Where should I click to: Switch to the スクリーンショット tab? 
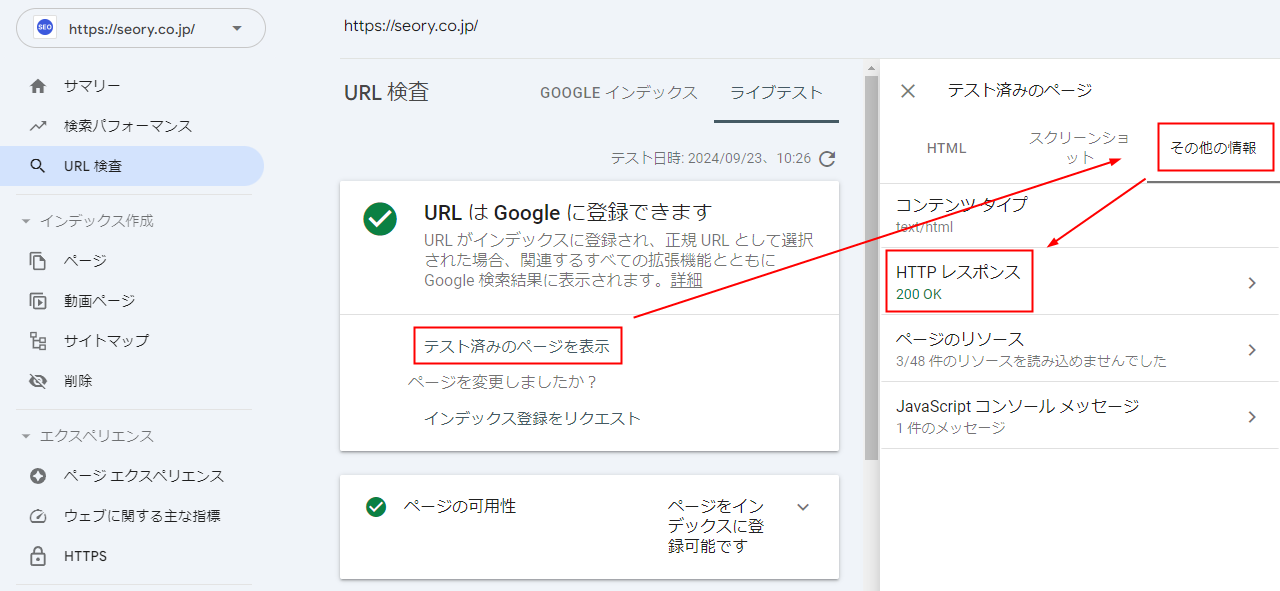click(1080, 148)
